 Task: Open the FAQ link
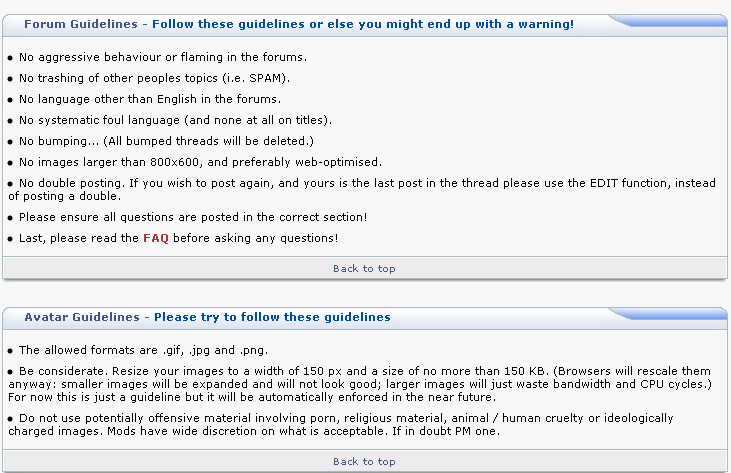click(155, 238)
